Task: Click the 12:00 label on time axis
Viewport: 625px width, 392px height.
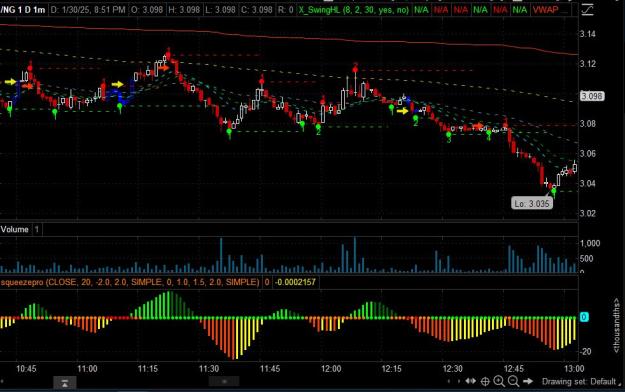Action: coord(331,368)
